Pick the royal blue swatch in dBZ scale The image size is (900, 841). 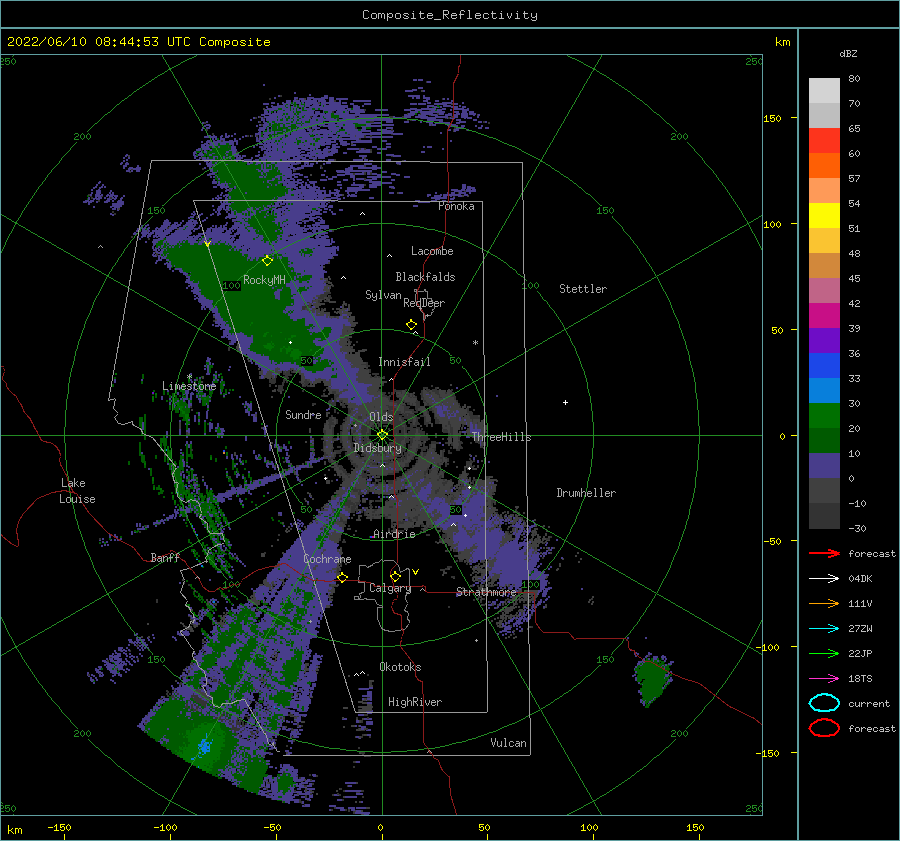pyautogui.click(x=824, y=365)
